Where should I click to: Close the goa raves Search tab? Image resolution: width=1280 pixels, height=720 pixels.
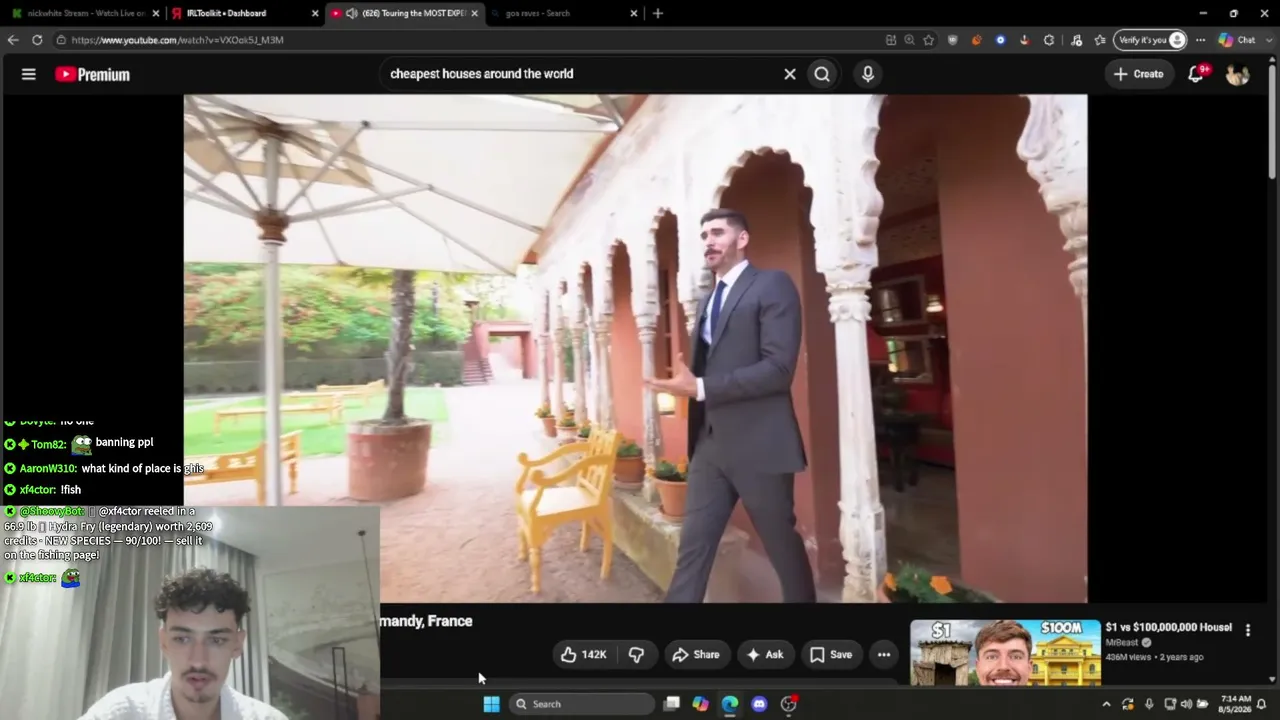point(634,13)
